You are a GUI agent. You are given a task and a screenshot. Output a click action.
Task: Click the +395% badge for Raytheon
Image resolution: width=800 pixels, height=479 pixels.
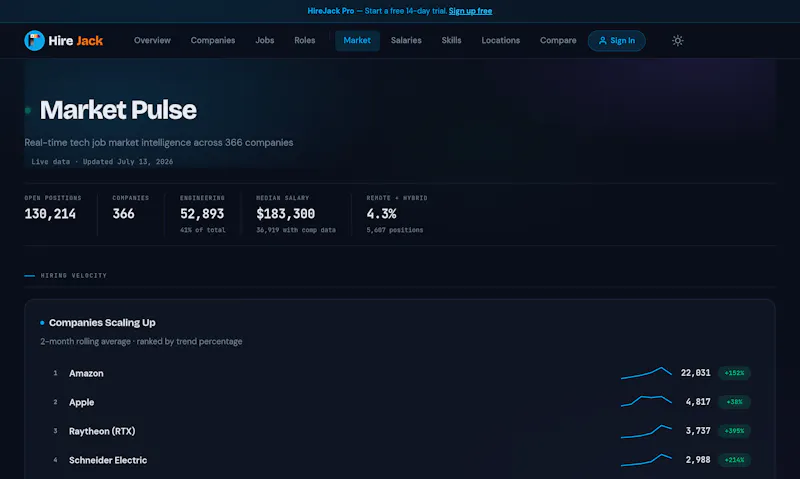[734, 431]
